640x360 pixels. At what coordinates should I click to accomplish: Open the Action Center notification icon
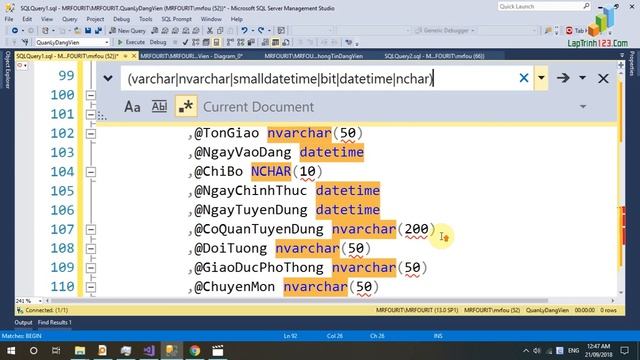pyautogui.click(x=624, y=351)
